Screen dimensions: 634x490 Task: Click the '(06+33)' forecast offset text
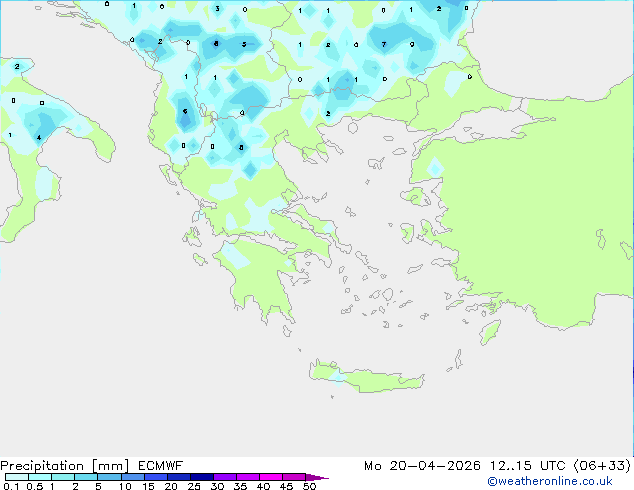pos(602,466)
